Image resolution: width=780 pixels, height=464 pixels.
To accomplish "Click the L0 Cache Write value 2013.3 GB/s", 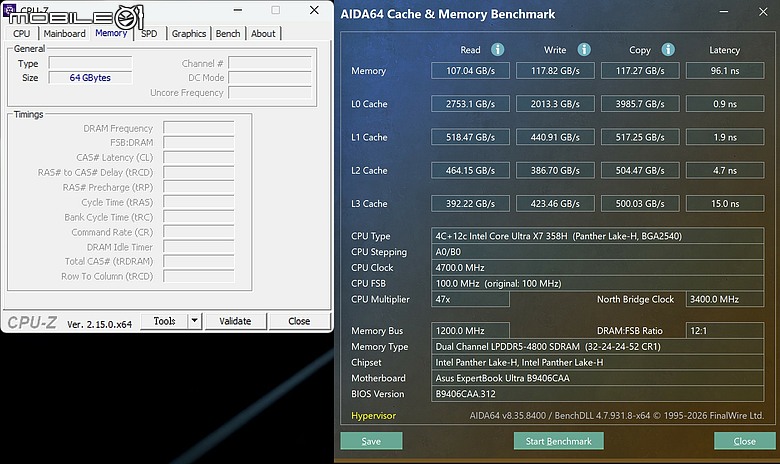I will coord(555,104).
